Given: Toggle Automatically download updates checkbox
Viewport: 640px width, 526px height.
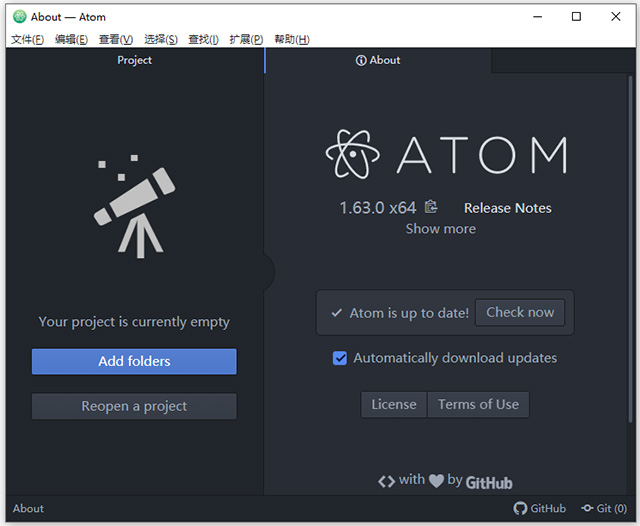Looking at the screenshot, I should [x=340, y=358].
